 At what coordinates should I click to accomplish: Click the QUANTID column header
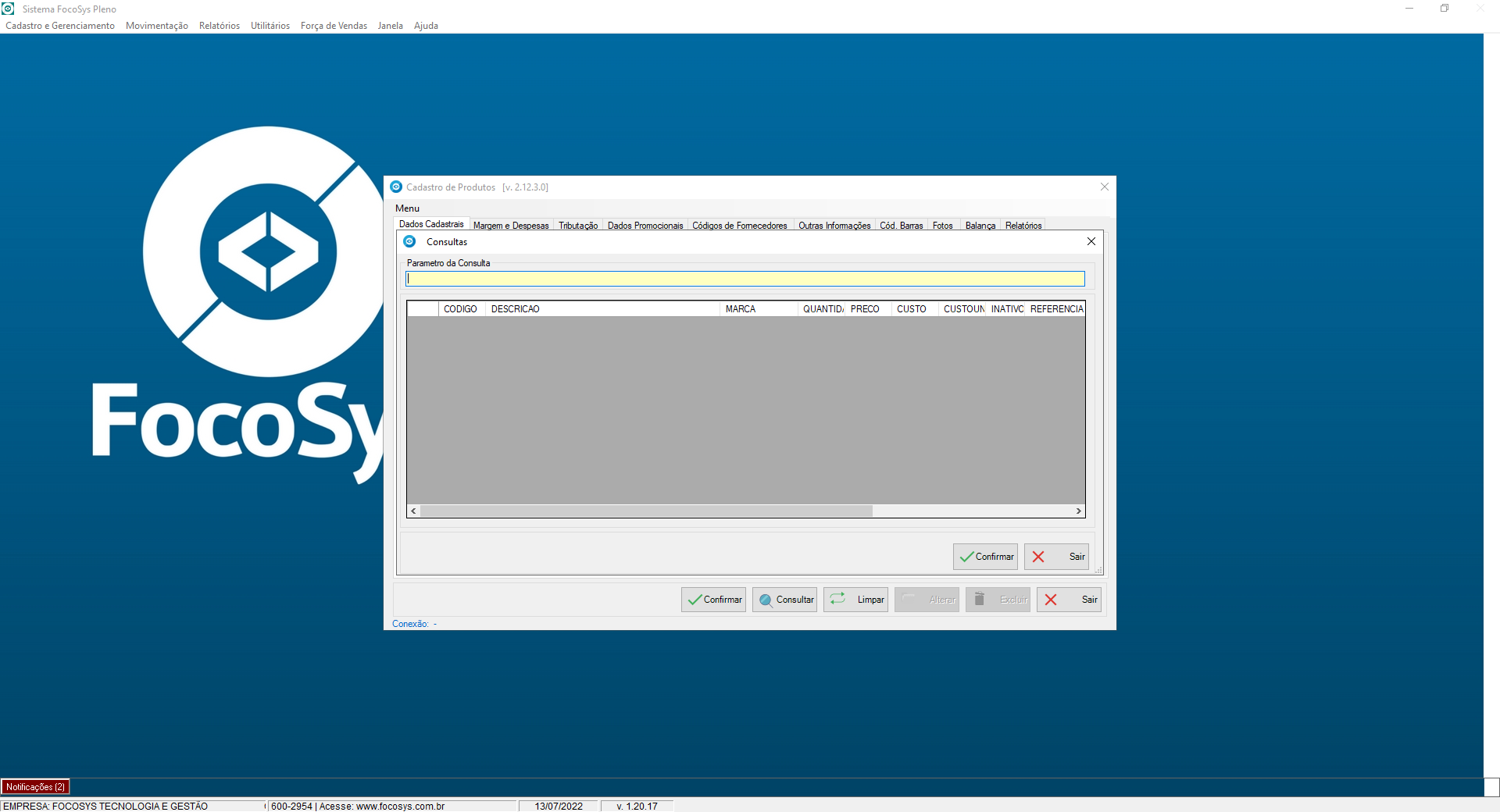click(822, 309)
